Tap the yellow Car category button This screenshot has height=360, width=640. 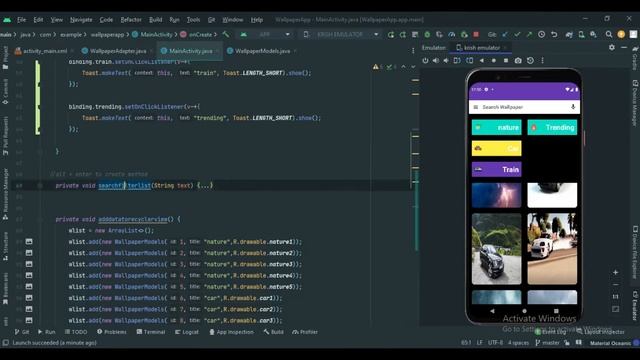[496, 149]
